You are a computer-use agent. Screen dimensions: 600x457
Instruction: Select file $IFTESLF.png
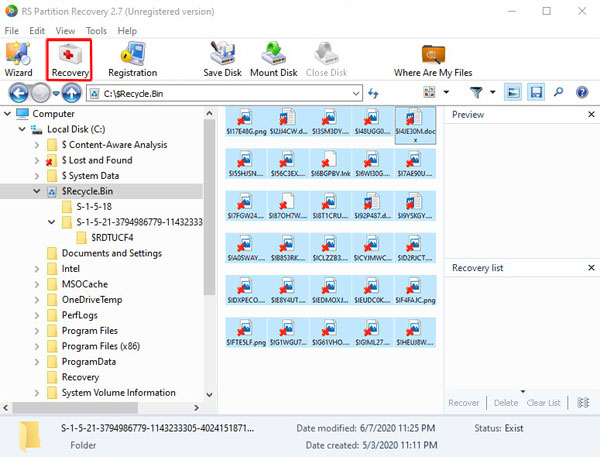tap(246, 332)
